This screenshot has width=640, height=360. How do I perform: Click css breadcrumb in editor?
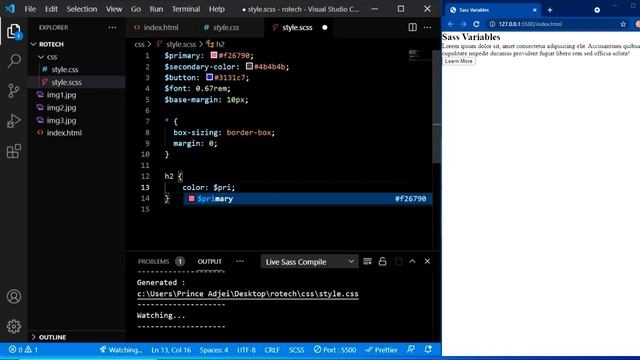(x=139, y=44)
